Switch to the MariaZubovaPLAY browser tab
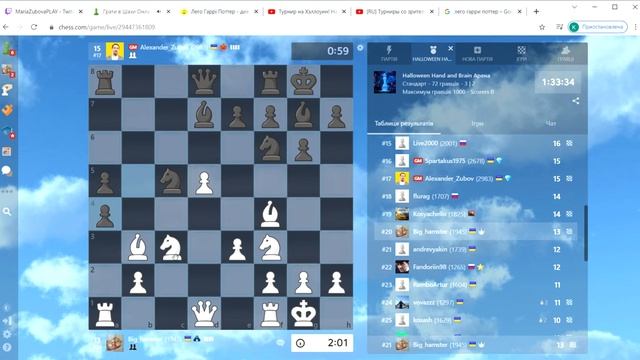Screen dimensions: 640x360 pyautogui.click(x=44, y=12)
